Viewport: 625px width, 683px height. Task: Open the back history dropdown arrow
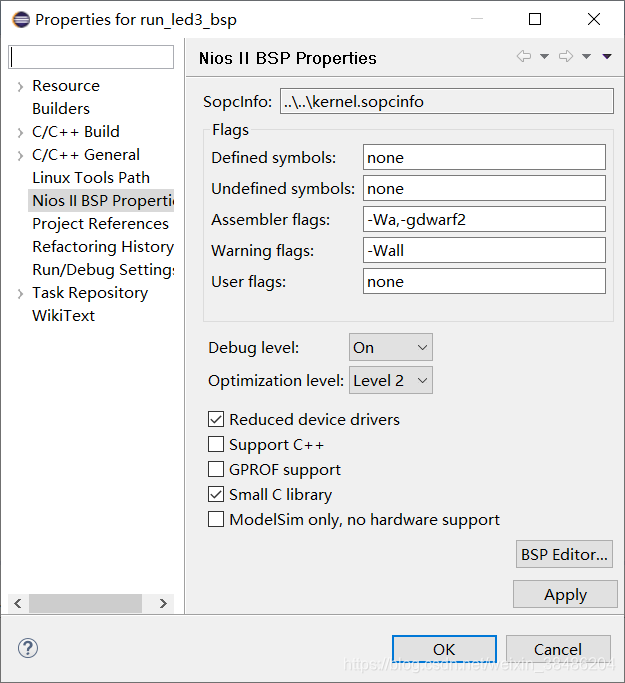point(544,56)
